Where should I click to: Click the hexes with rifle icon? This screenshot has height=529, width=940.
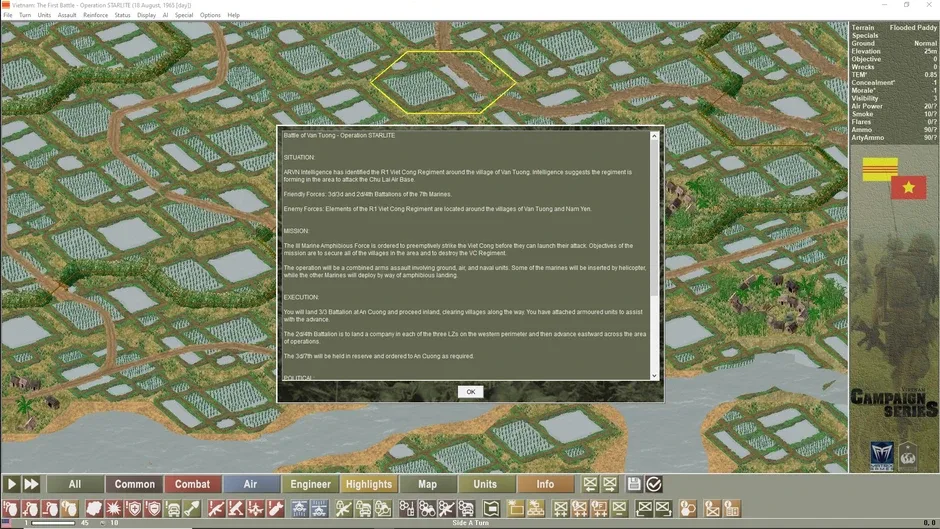[447, 509]
